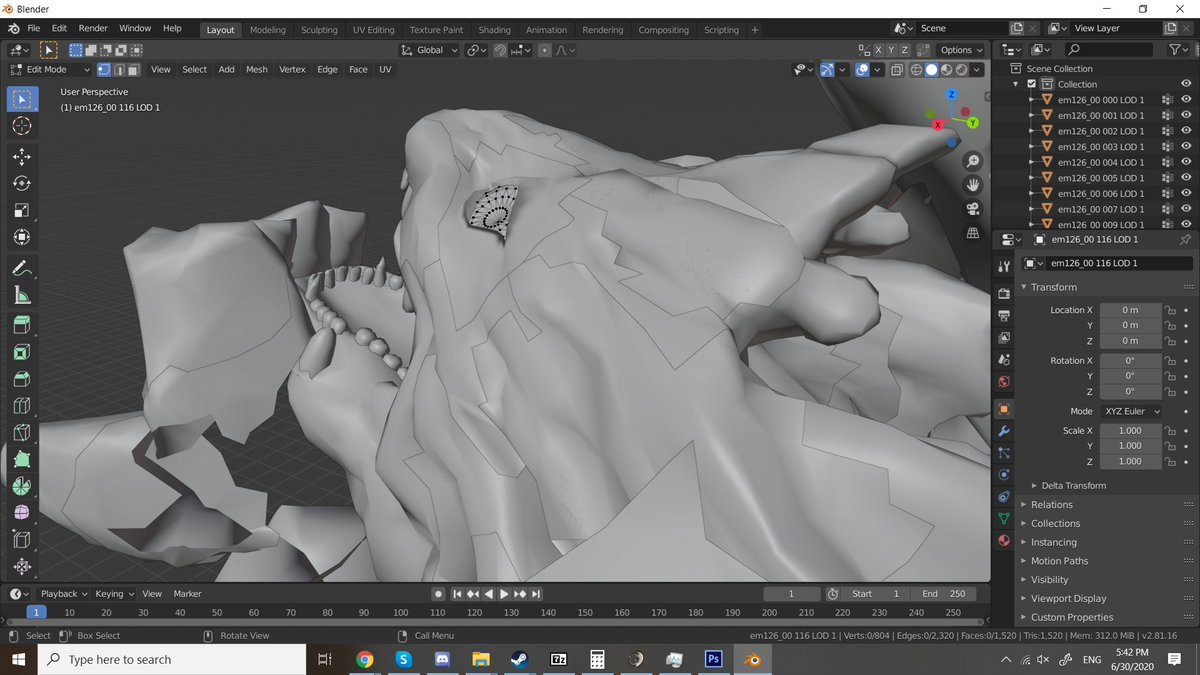Open Photoshop from the Windows taskbar
The width and height of the screenshot is (1200, 675).
tap(713, 659)
